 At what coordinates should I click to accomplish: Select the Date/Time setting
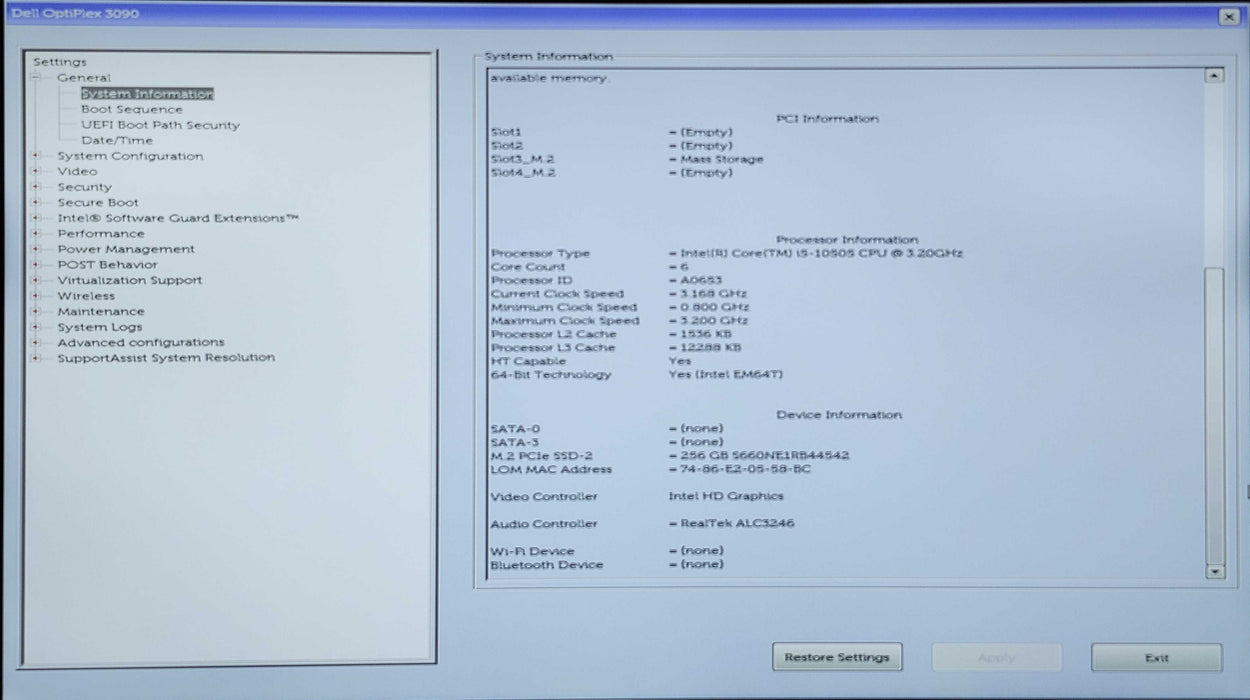tap(117, 141)
